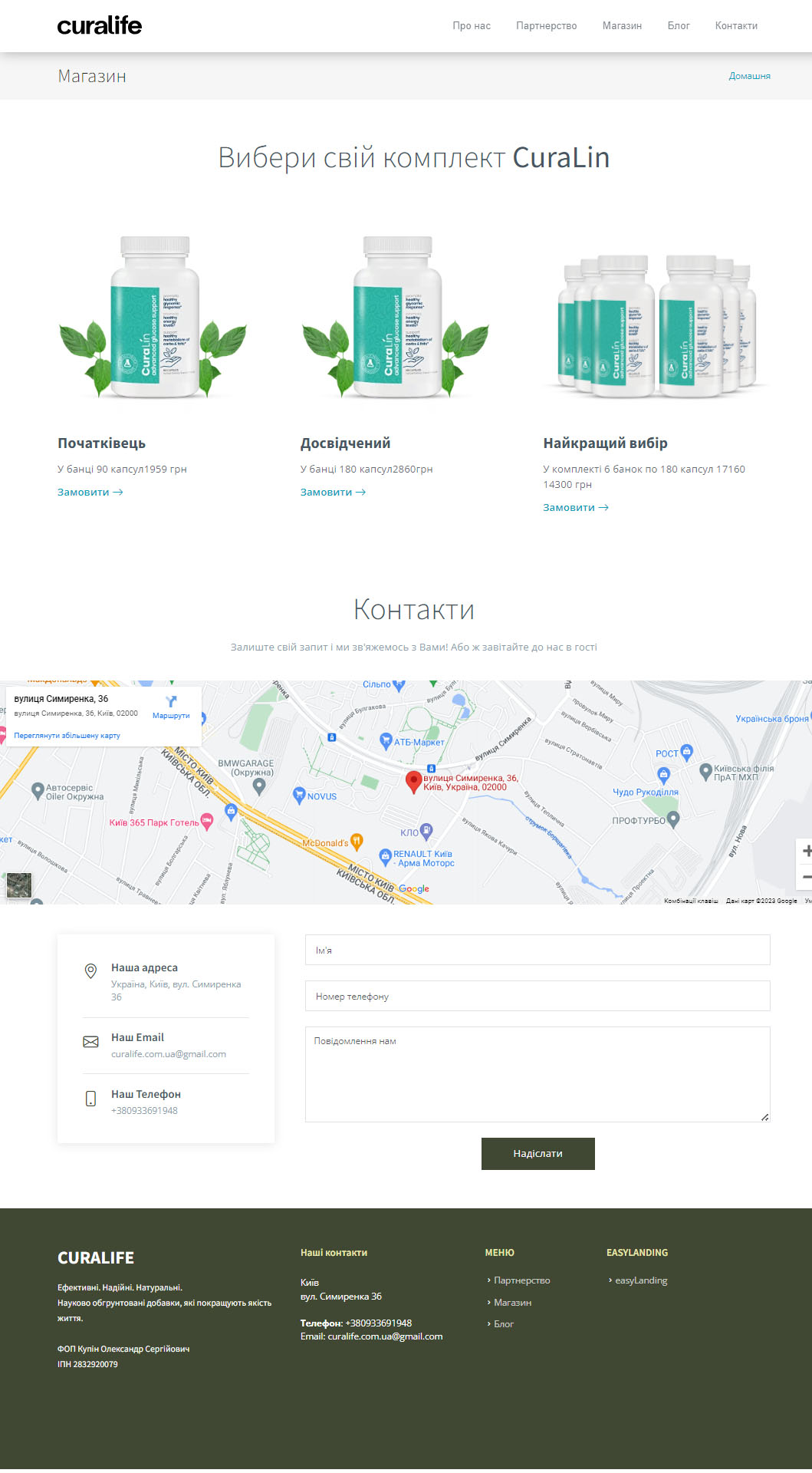Viewport: 812px width, 1473px height.
Task: Click the Початківець package heading
Action: tap(101, 443)
